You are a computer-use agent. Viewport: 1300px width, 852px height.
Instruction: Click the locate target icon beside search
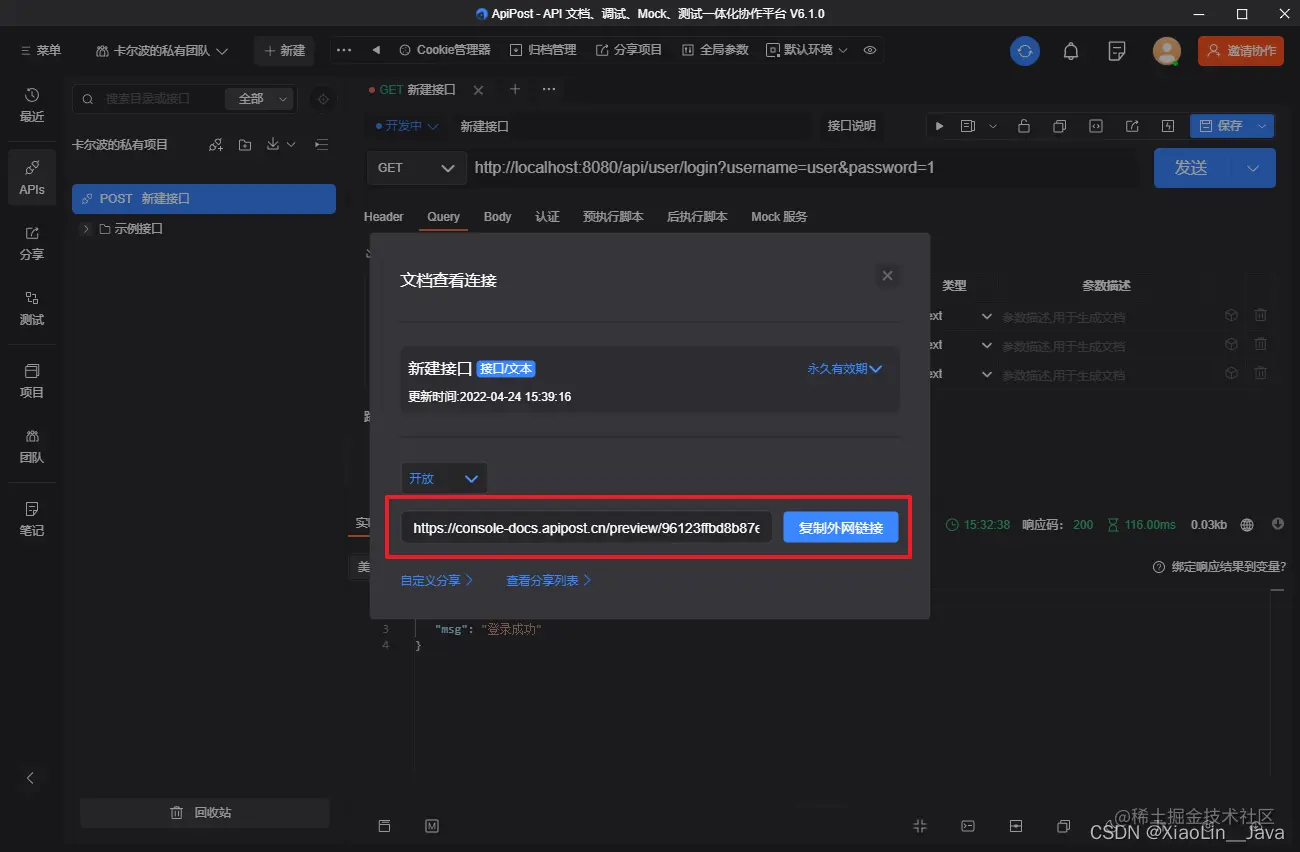point(323,99)
